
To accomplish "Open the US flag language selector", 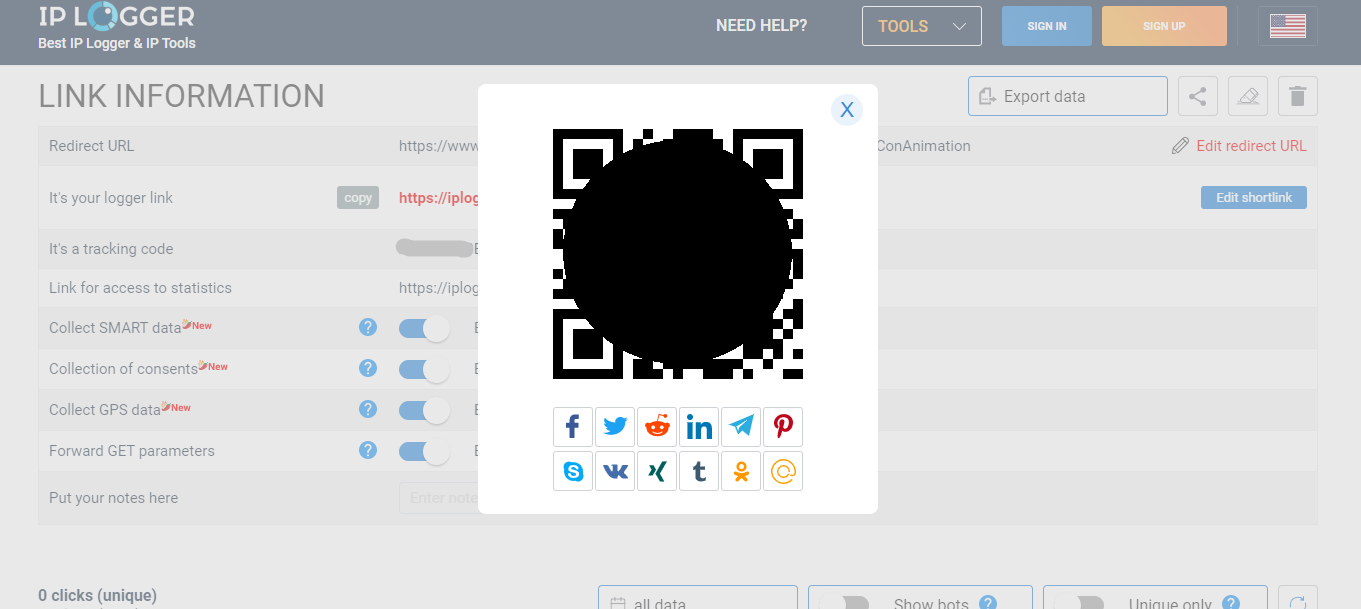I will (x=1288, y=26).
